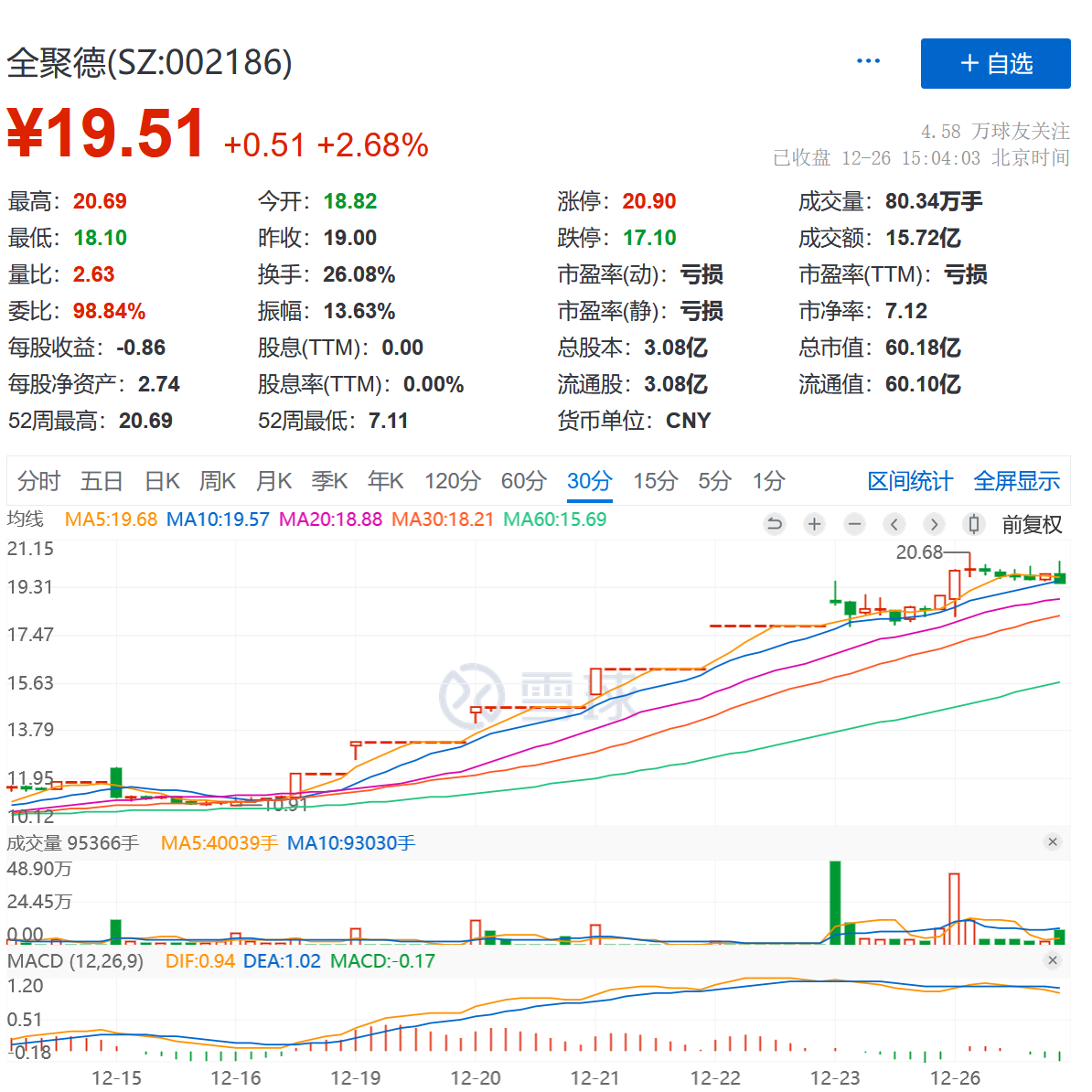Image resolution: width=1092 pixels, height=1092 pixels.
Task: Click 成交量 95366手 panel label
Action: (73, 842)
